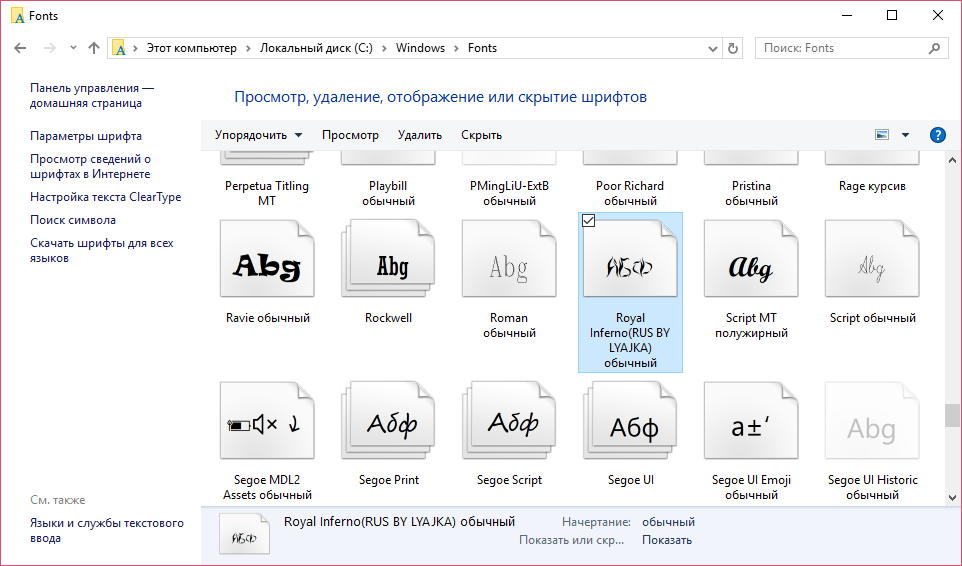Select the Ravie font icon

click(267, 265)
